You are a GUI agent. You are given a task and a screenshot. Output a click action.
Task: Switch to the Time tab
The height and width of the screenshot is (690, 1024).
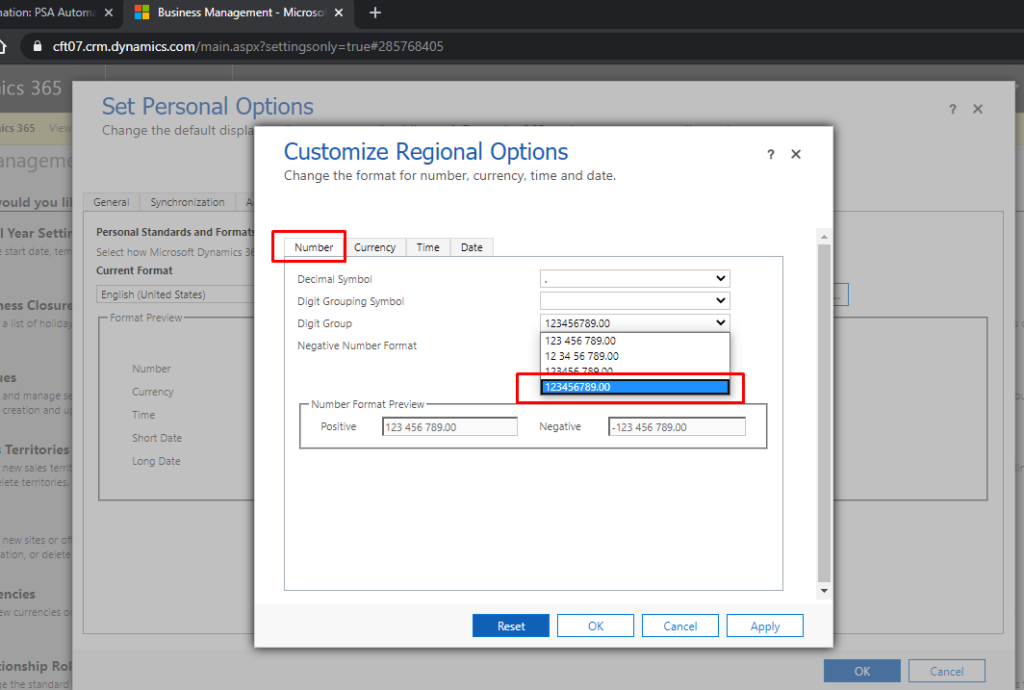(x=428, y=247)
